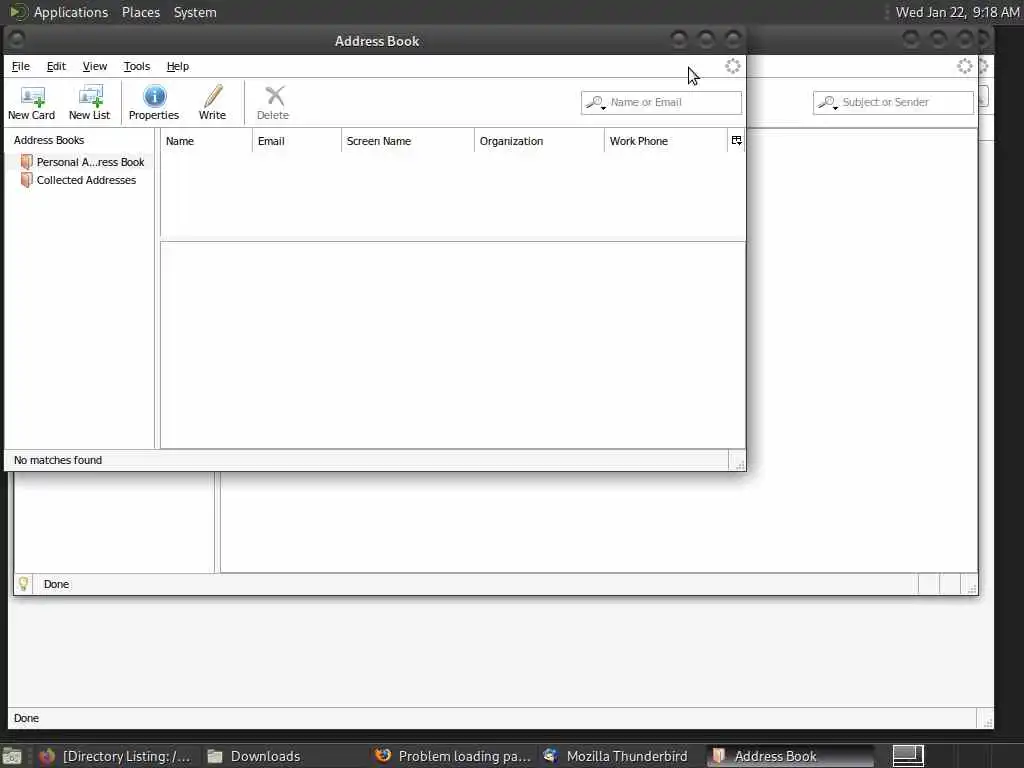This screenshot has height=768, width=1024.
Task: Sort by the Email column header
Action: tap(296, 141)
